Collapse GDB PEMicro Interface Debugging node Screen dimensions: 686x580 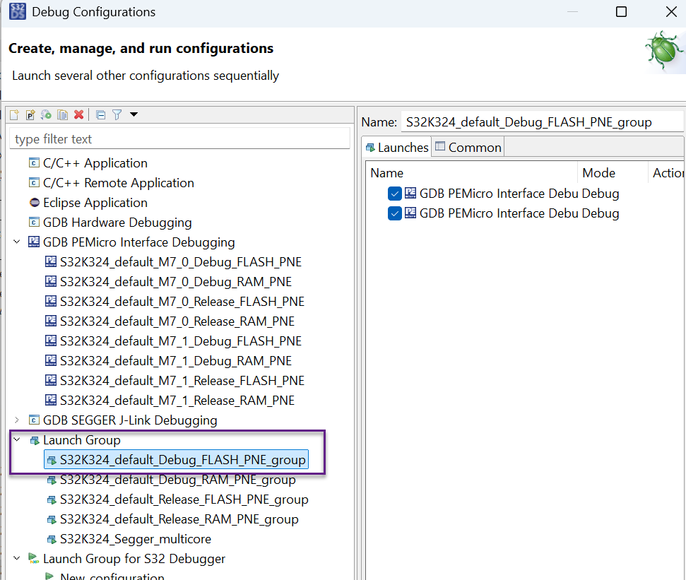tap(17, 242)
